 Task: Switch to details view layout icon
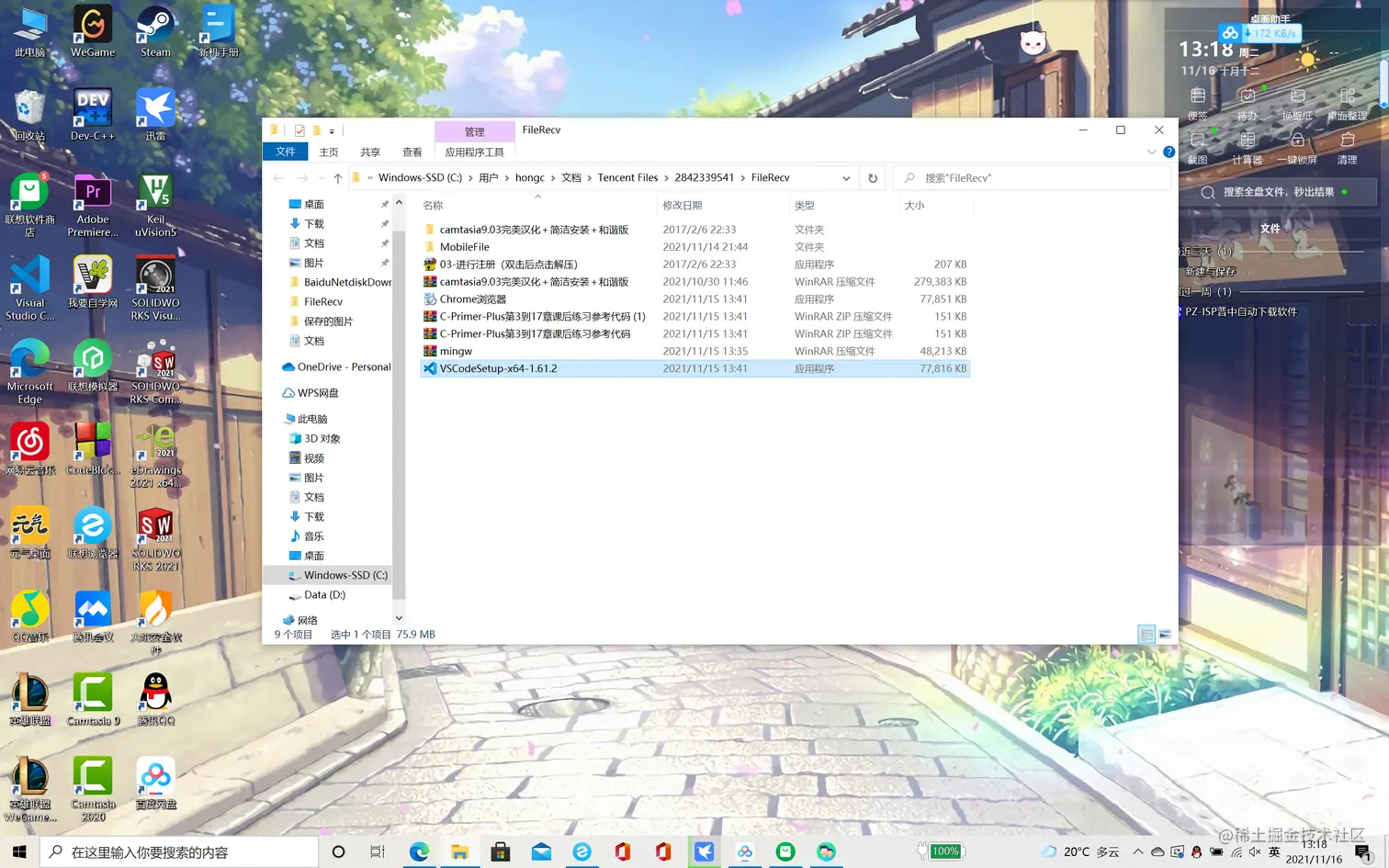(x=1146, y=635)
